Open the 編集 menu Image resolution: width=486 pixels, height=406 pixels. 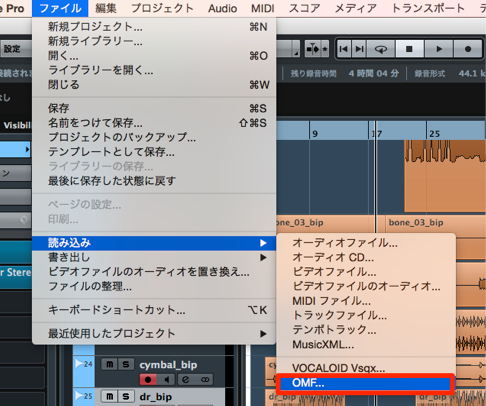(x=106, y=8)
